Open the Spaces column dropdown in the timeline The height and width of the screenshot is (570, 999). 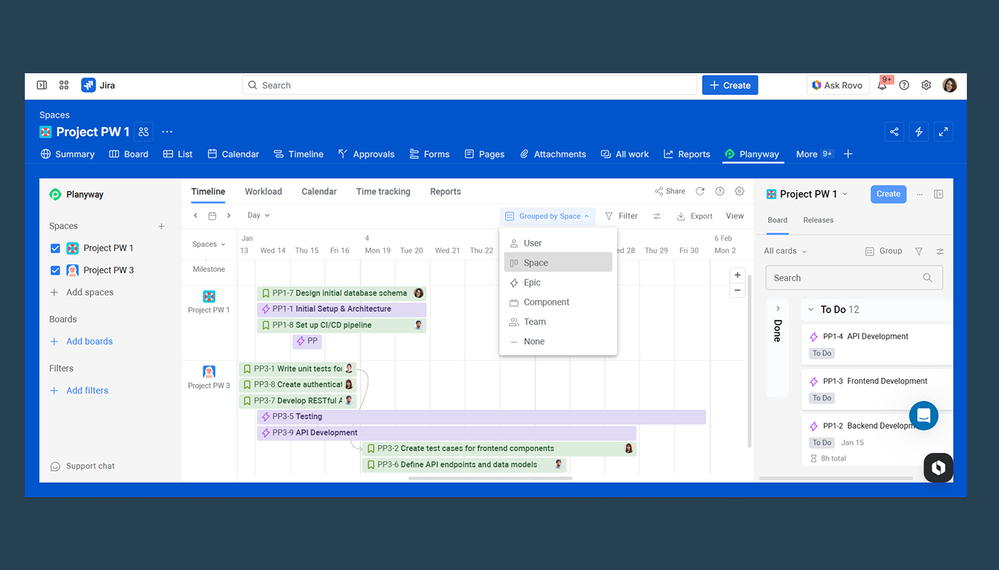pos(208,244)
